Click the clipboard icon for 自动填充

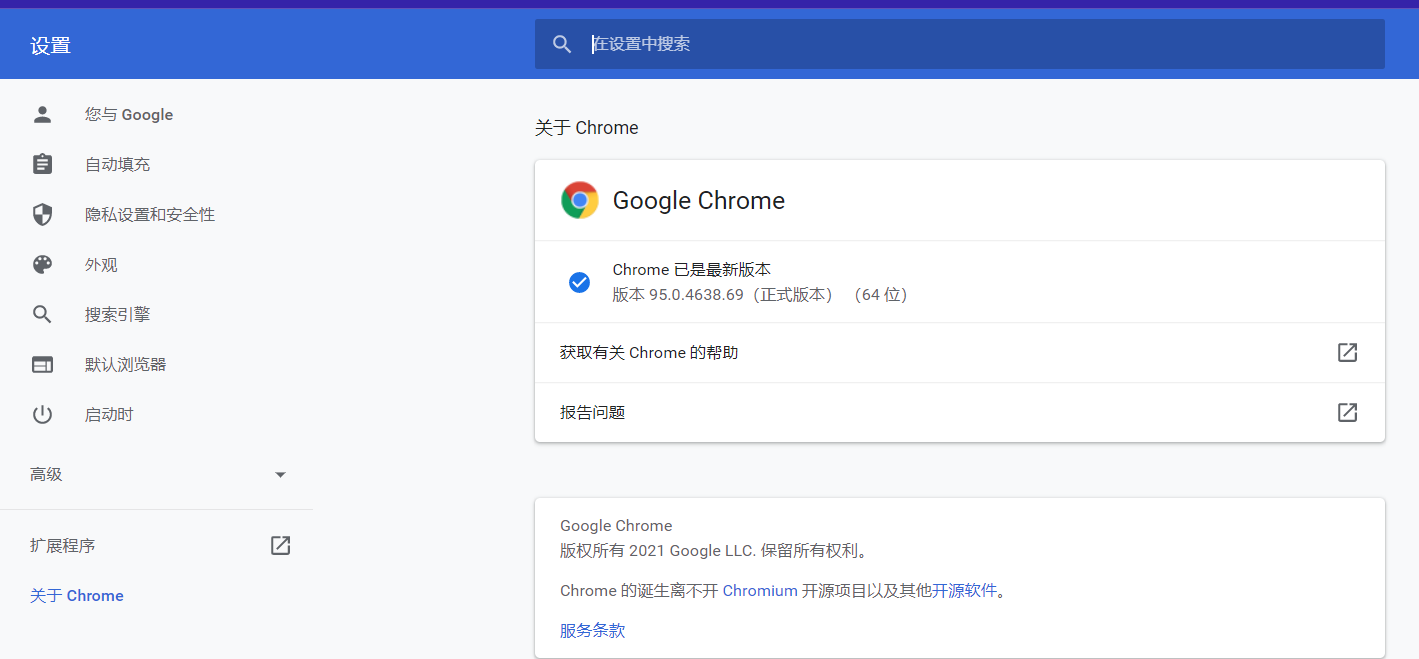point(42,164)
